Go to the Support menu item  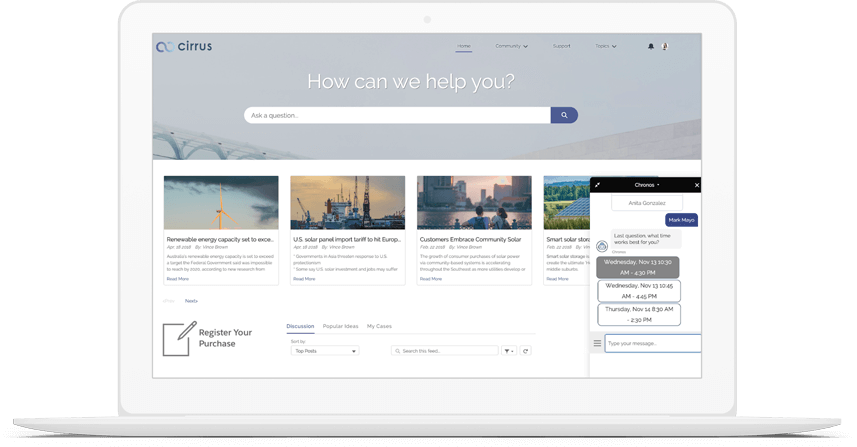[562, 46]
